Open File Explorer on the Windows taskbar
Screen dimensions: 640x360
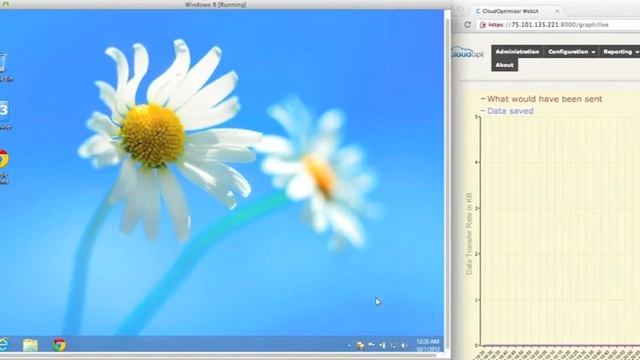(x=31, y=345)
